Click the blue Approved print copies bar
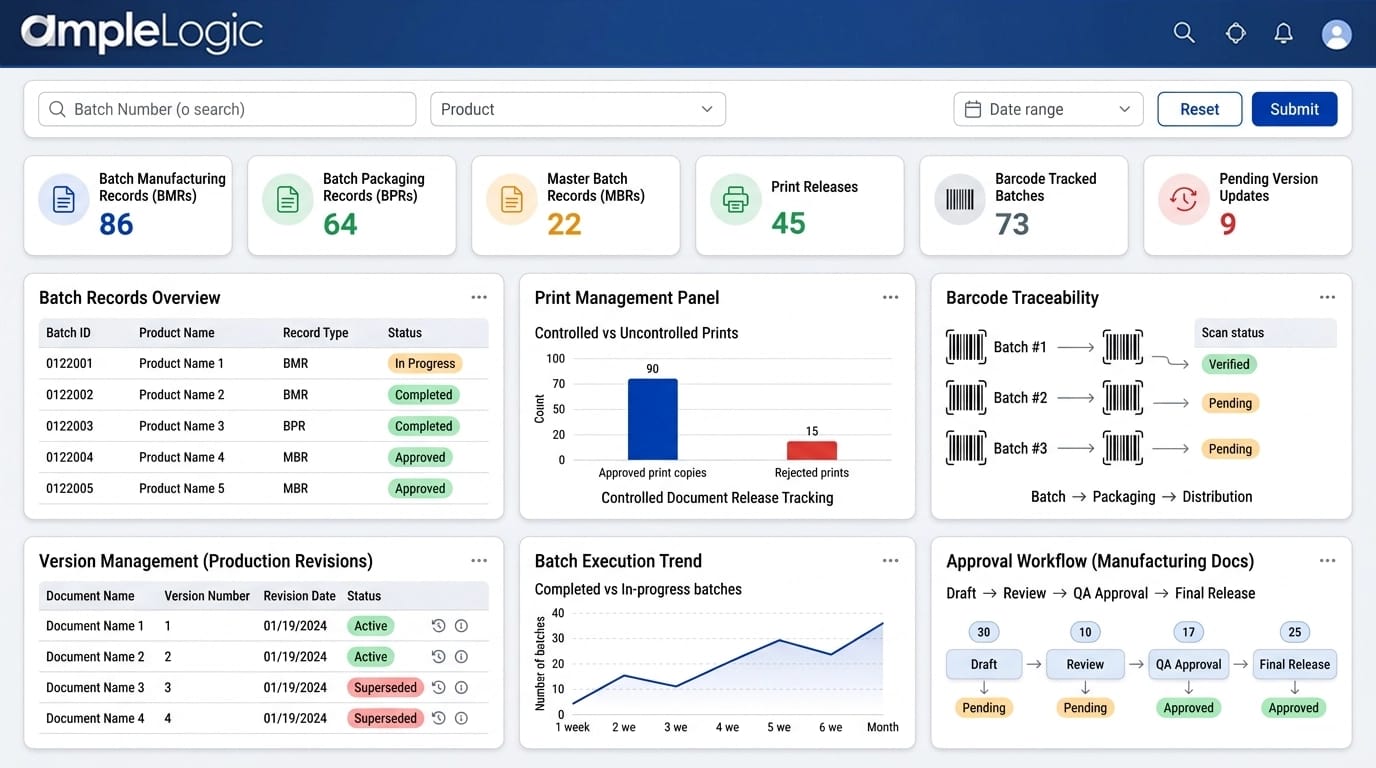The width and height of the screenshot is (1376, 768). (x=652, y=419)
